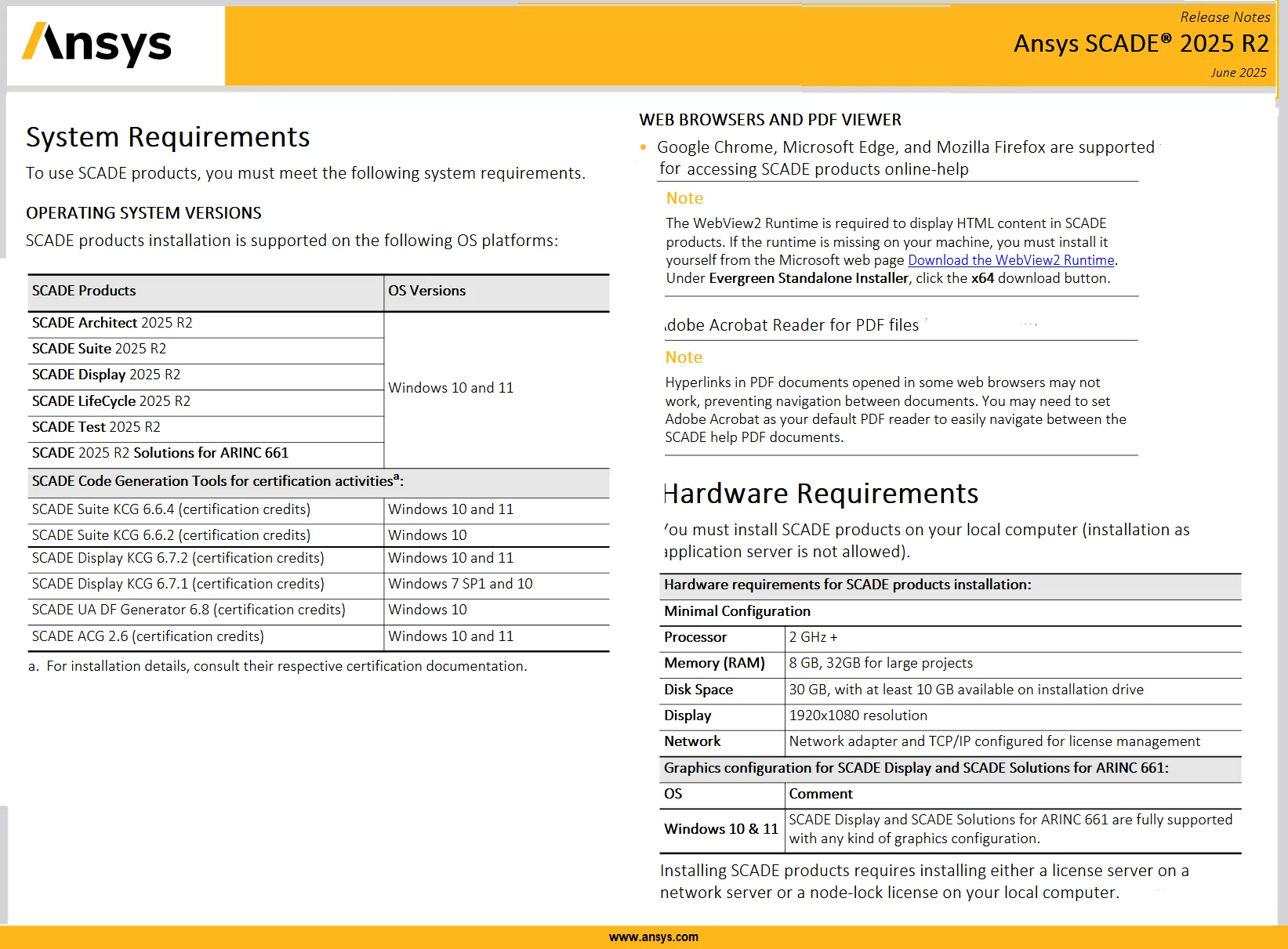Click the Ansys SCADE 2025 R2 title
The height and width of the screenshot is (949, 1288).
(x=1141, y=44)
